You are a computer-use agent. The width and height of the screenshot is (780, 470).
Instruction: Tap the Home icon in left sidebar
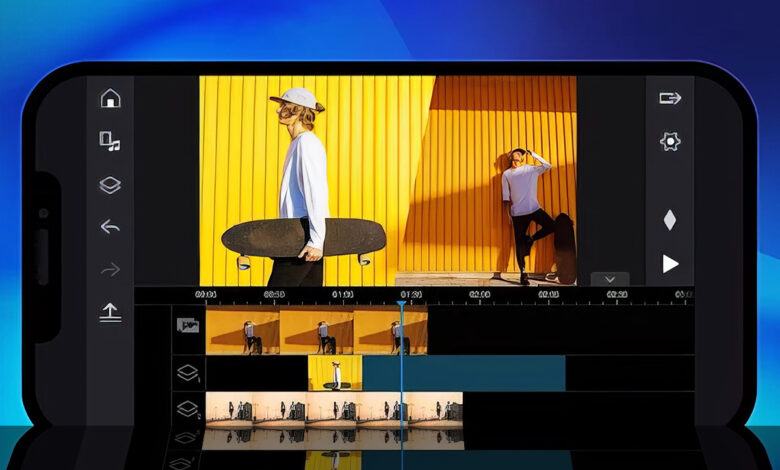click(110, 98)
